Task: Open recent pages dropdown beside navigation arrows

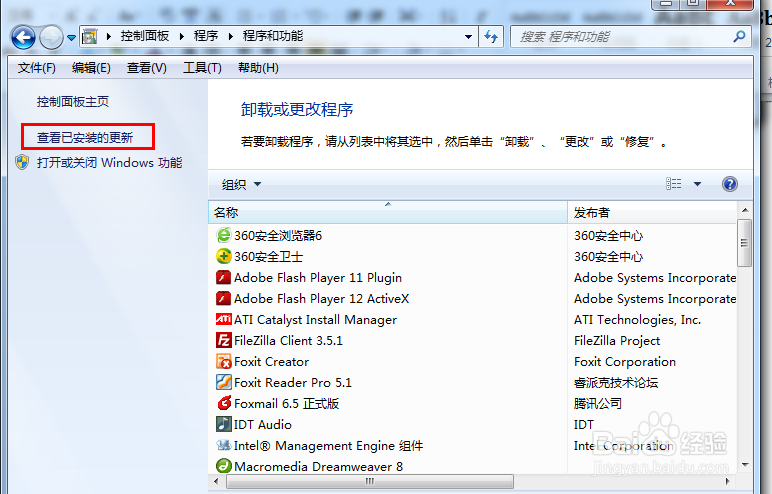Action: [x=71, y=37]
